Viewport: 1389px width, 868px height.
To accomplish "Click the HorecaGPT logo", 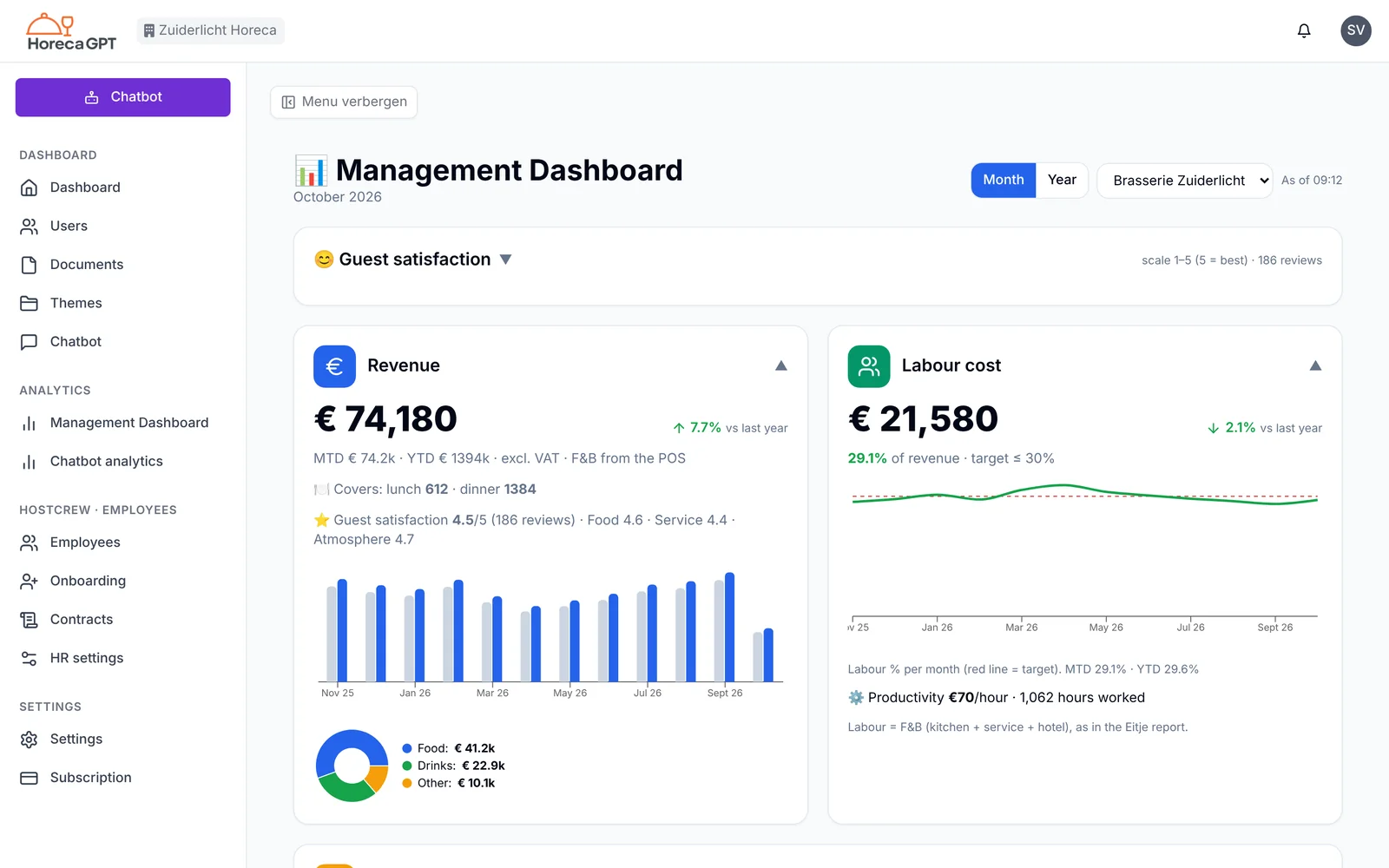I will (x=71, y=32).
